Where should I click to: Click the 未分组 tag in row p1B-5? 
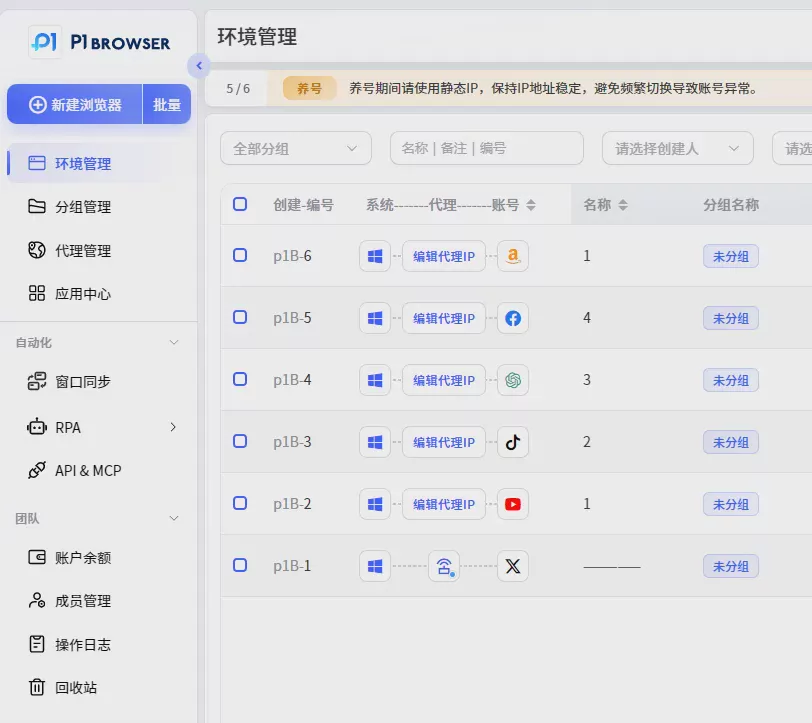[731, 318]
